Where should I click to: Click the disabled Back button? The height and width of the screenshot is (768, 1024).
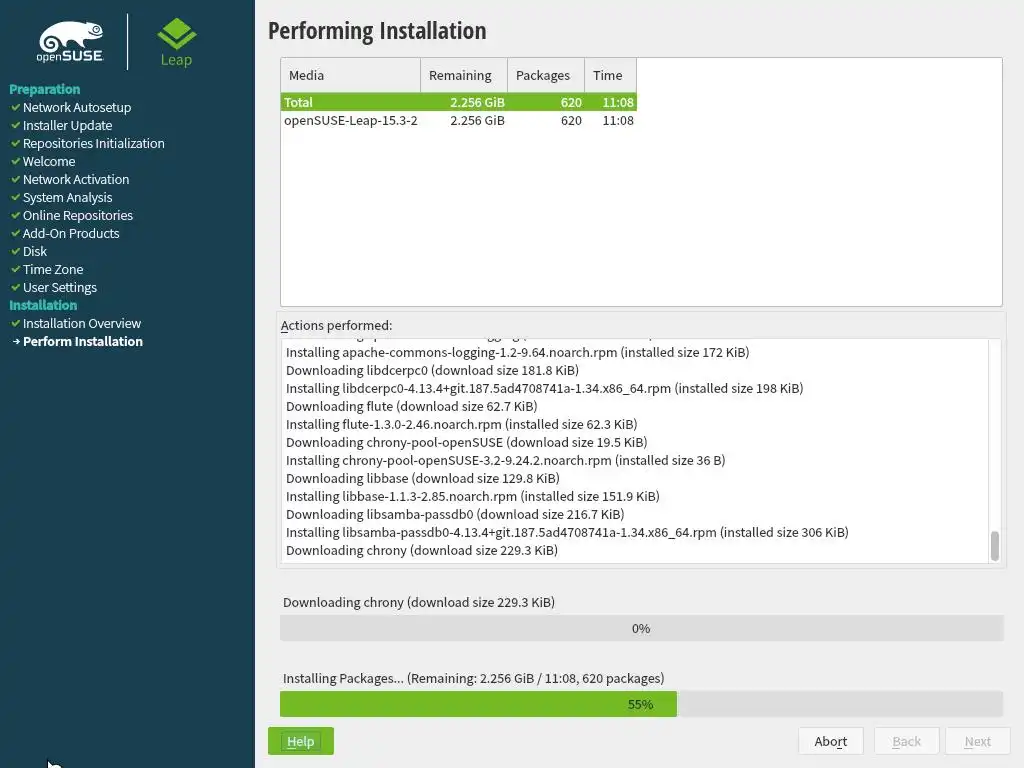pos(906,741)
